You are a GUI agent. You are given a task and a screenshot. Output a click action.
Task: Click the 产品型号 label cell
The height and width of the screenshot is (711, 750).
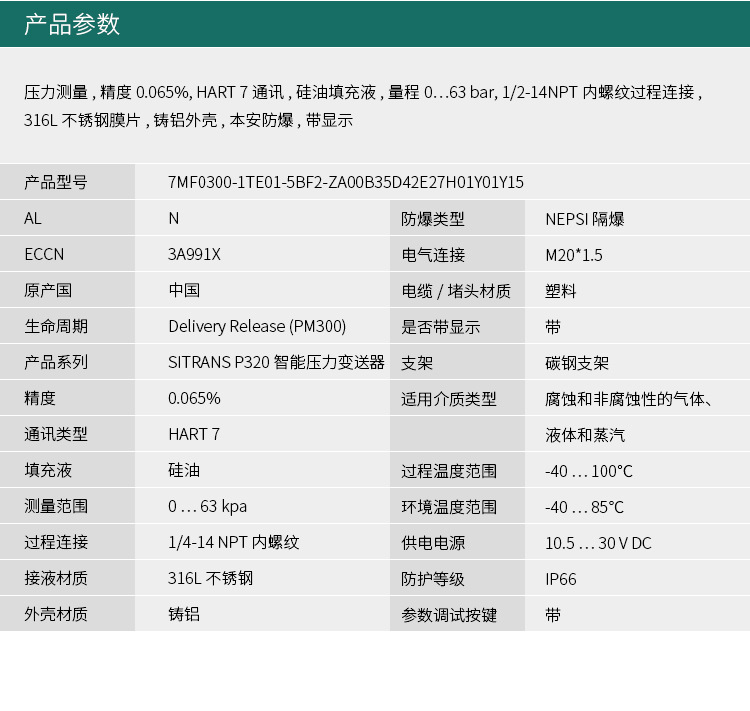(x=67, y=182)
